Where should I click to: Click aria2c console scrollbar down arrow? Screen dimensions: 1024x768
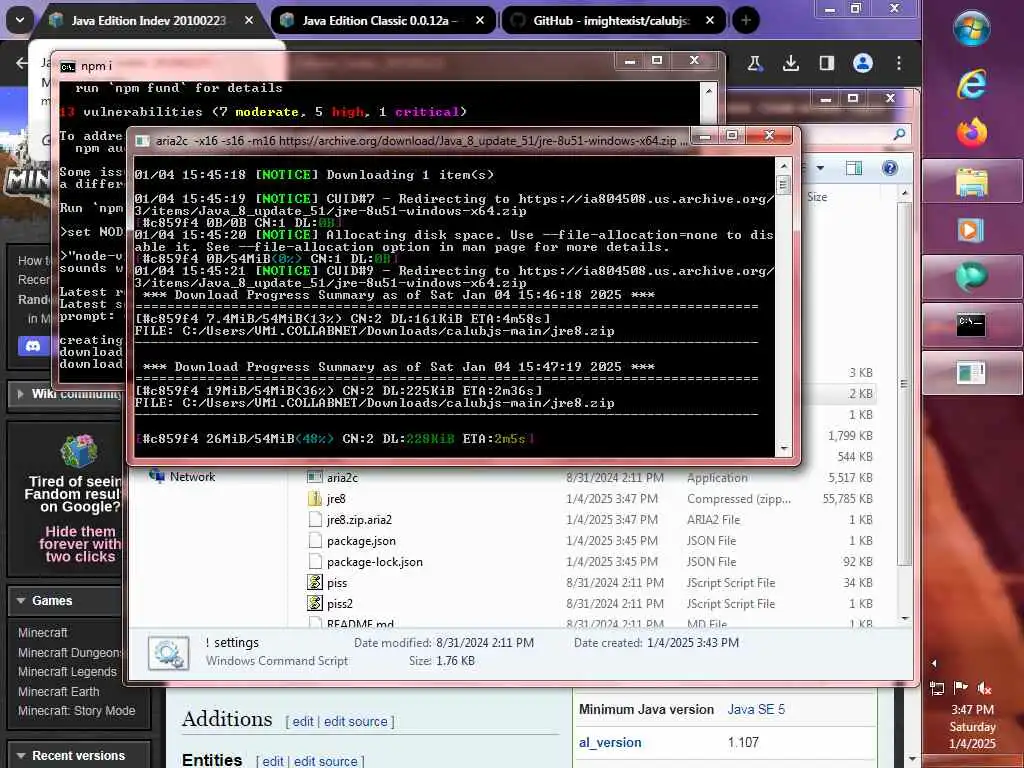pos(784,449)
